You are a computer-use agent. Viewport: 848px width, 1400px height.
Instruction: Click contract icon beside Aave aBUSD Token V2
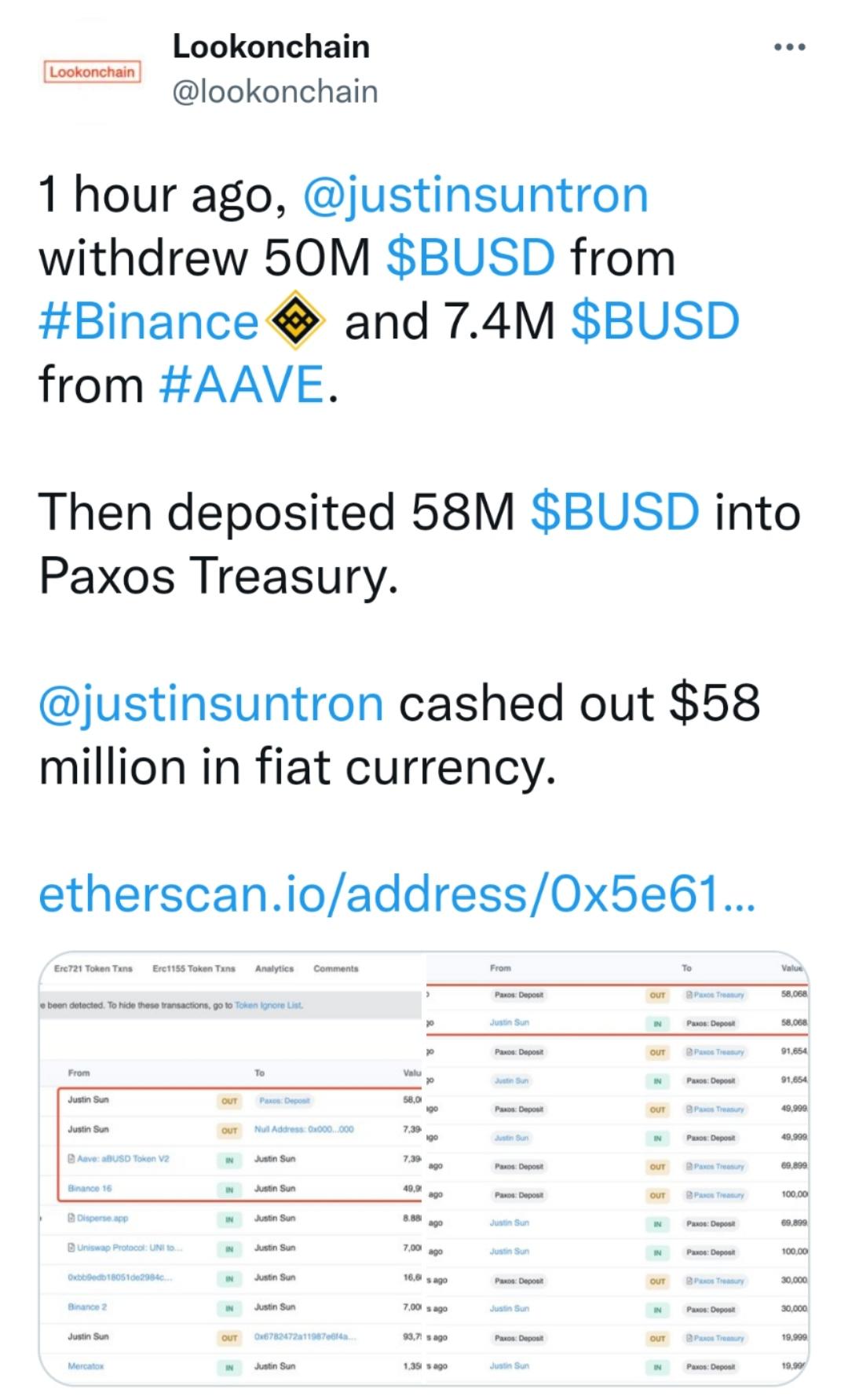(71, 1159)
